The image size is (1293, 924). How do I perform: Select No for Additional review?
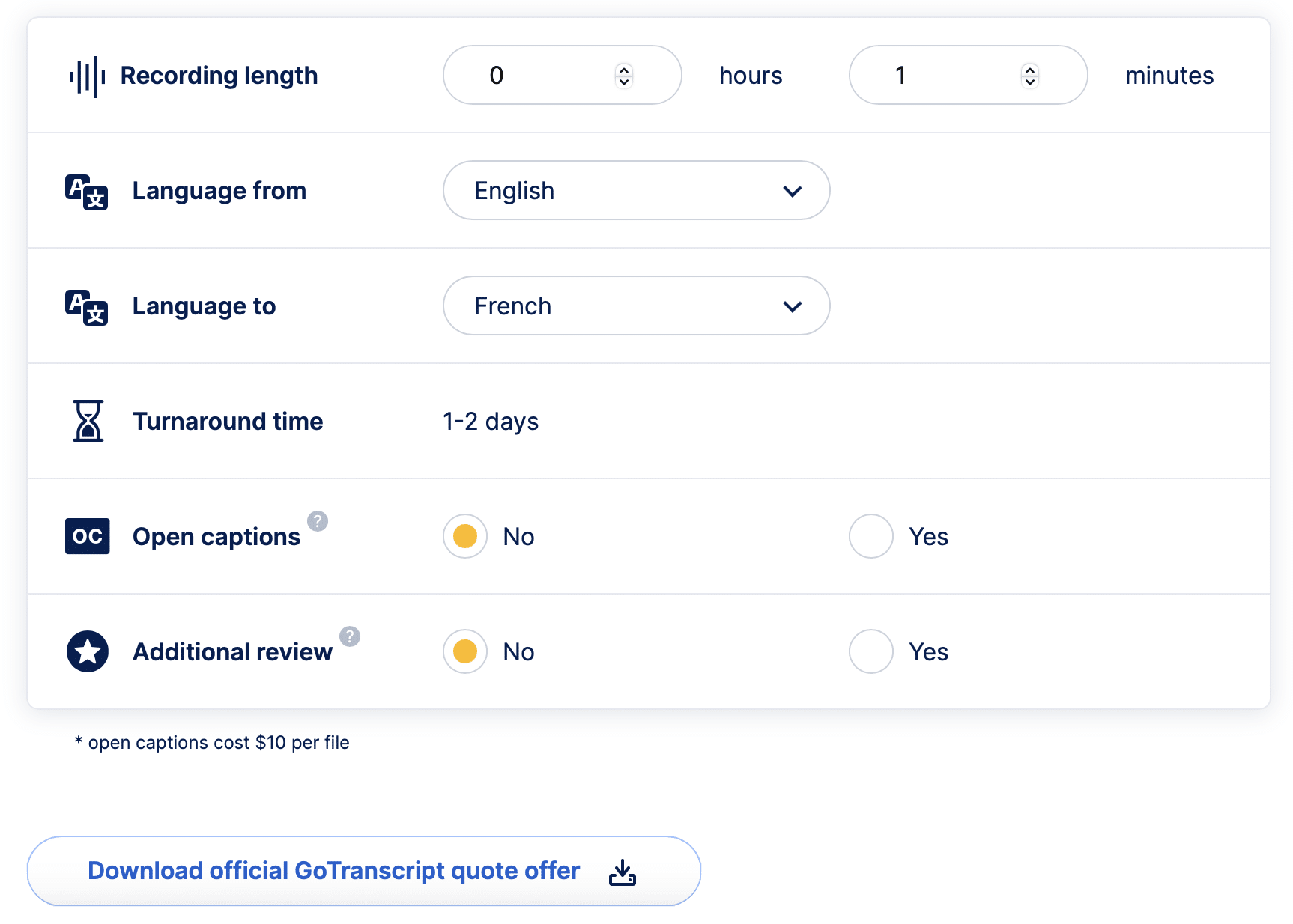pyautogui.click(x=464, y=651)
